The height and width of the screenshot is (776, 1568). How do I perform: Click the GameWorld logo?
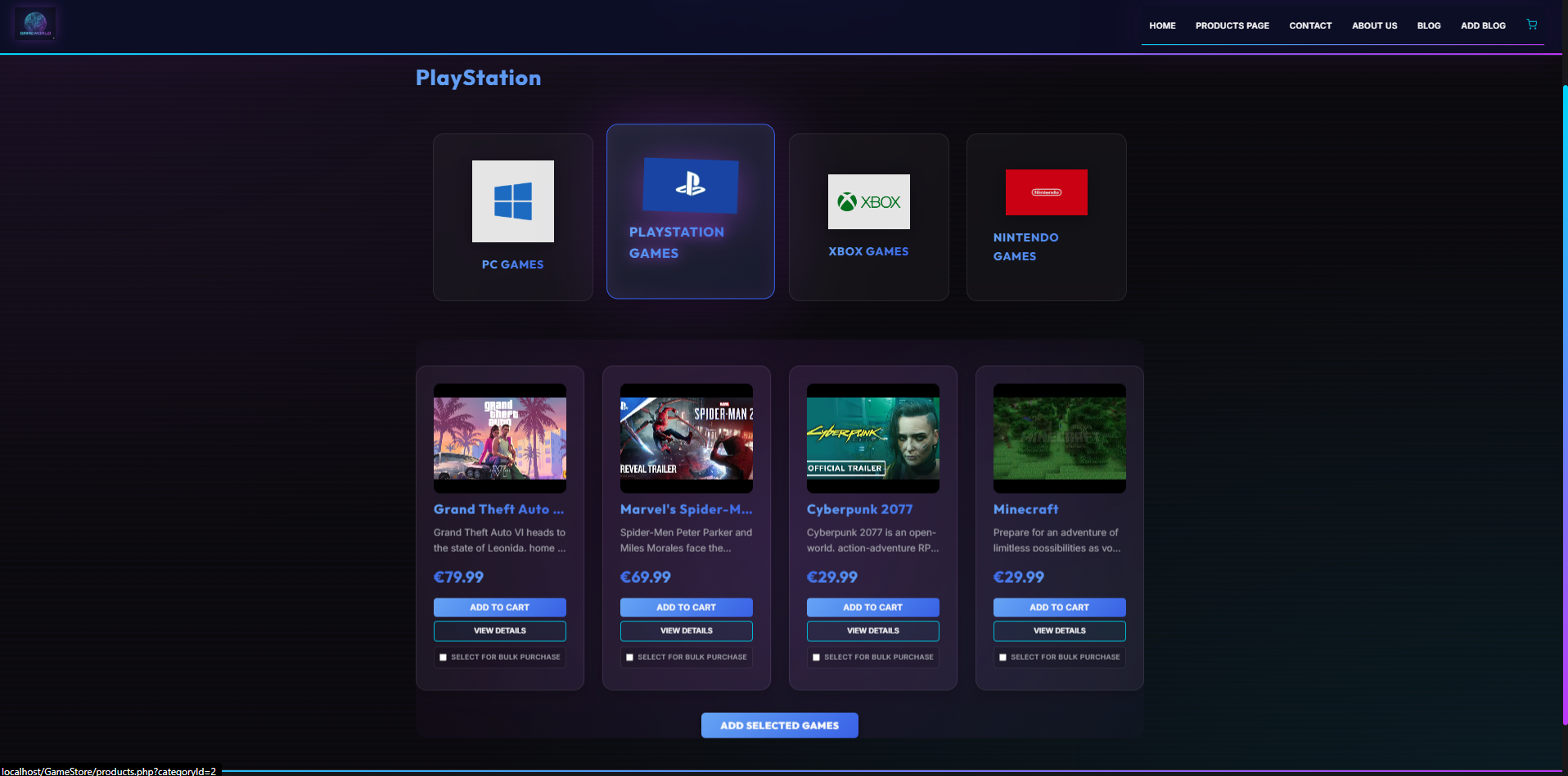pyautogui.click(x=35, y=24)
